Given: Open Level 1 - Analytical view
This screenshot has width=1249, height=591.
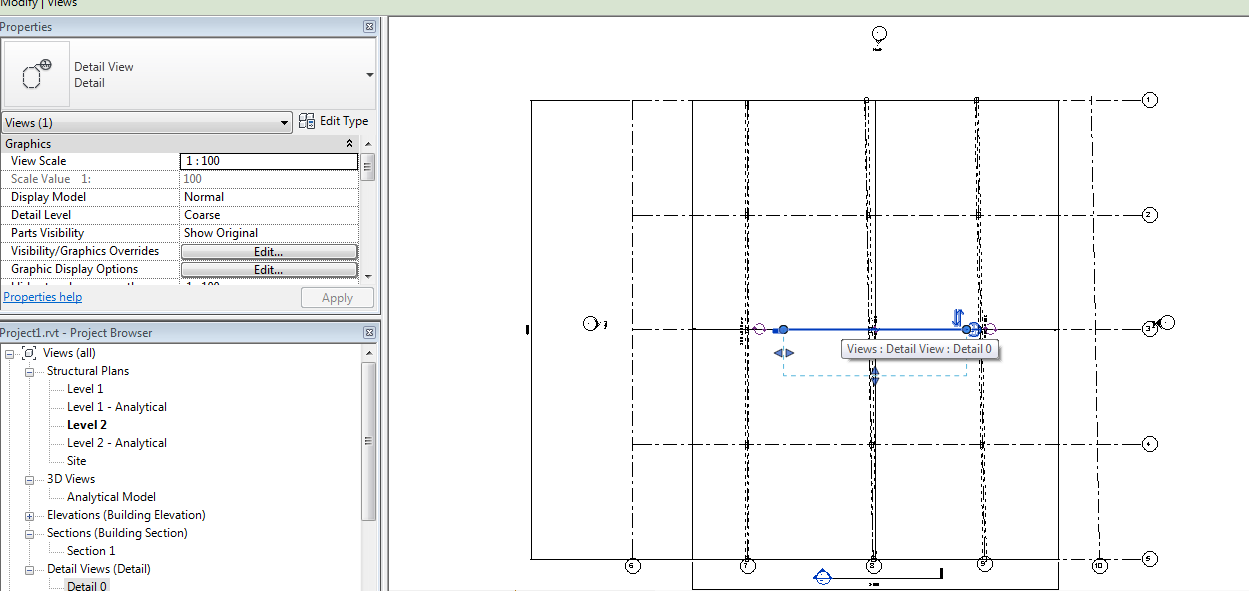Looking at the screenshot, I should 117,407.
